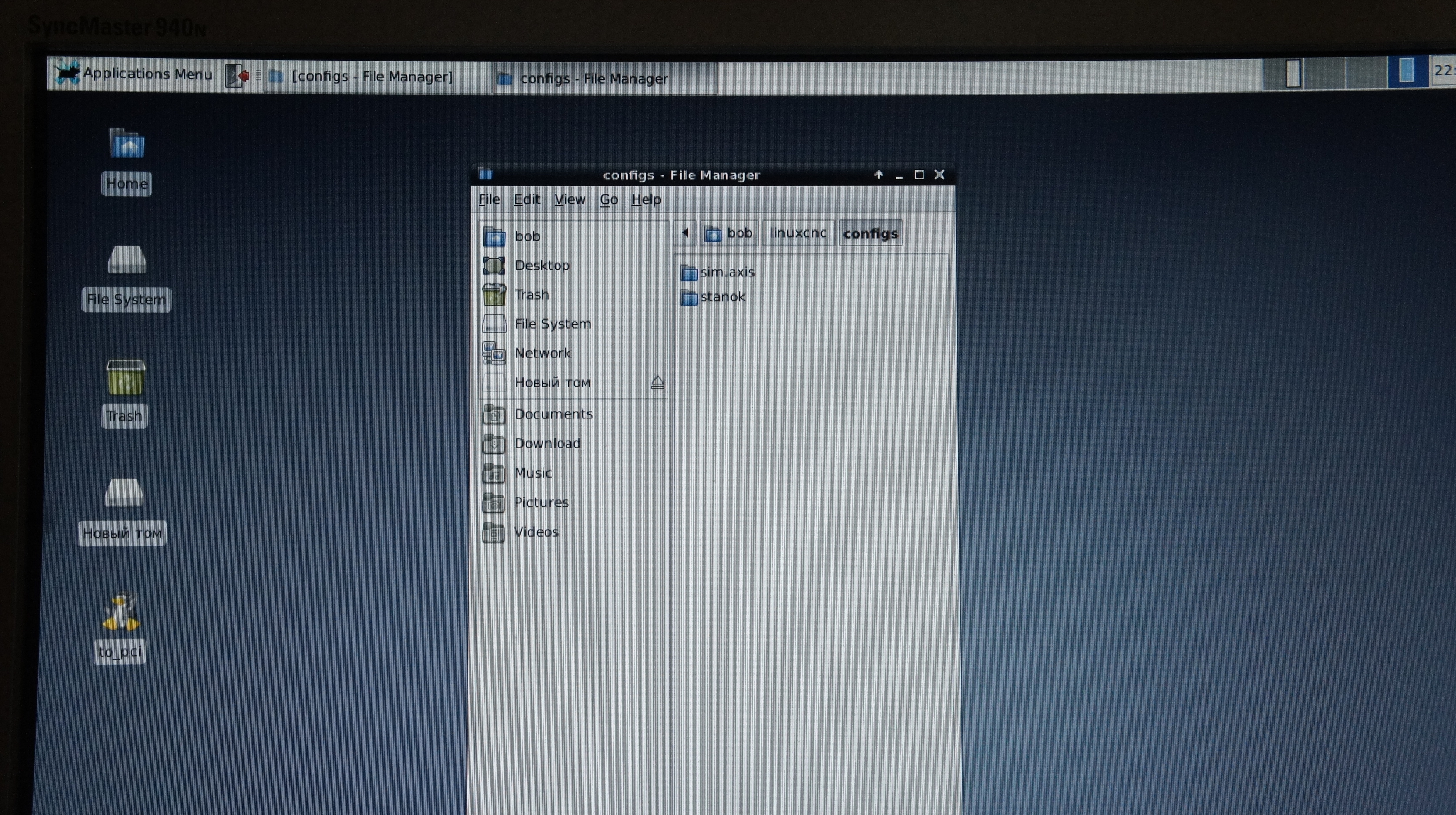Open the Applications Menu
Image resolution: width=1456 pixels, height=815 pixels.
click(x=135, y=74)
